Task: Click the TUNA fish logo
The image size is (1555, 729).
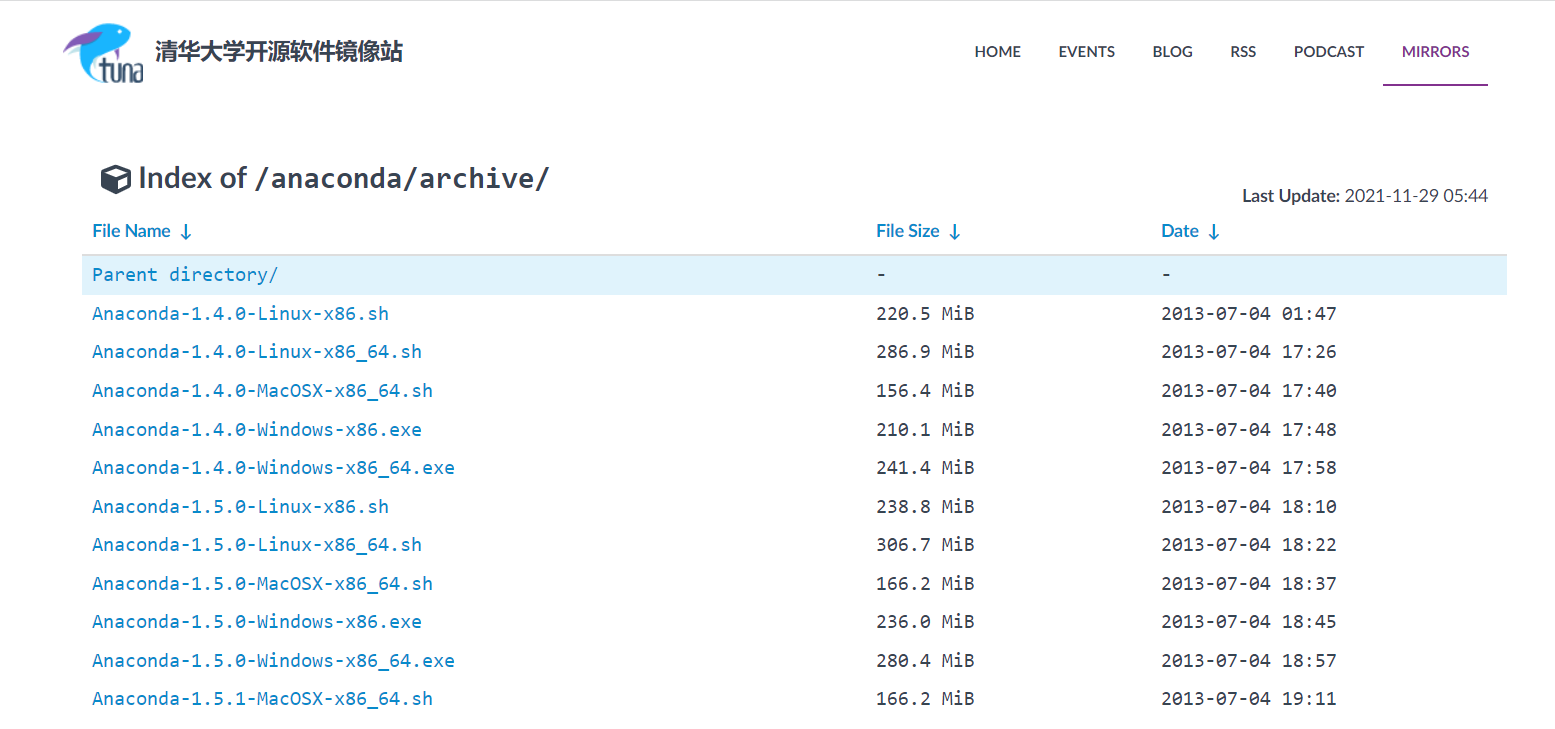Action: [104, 53]
